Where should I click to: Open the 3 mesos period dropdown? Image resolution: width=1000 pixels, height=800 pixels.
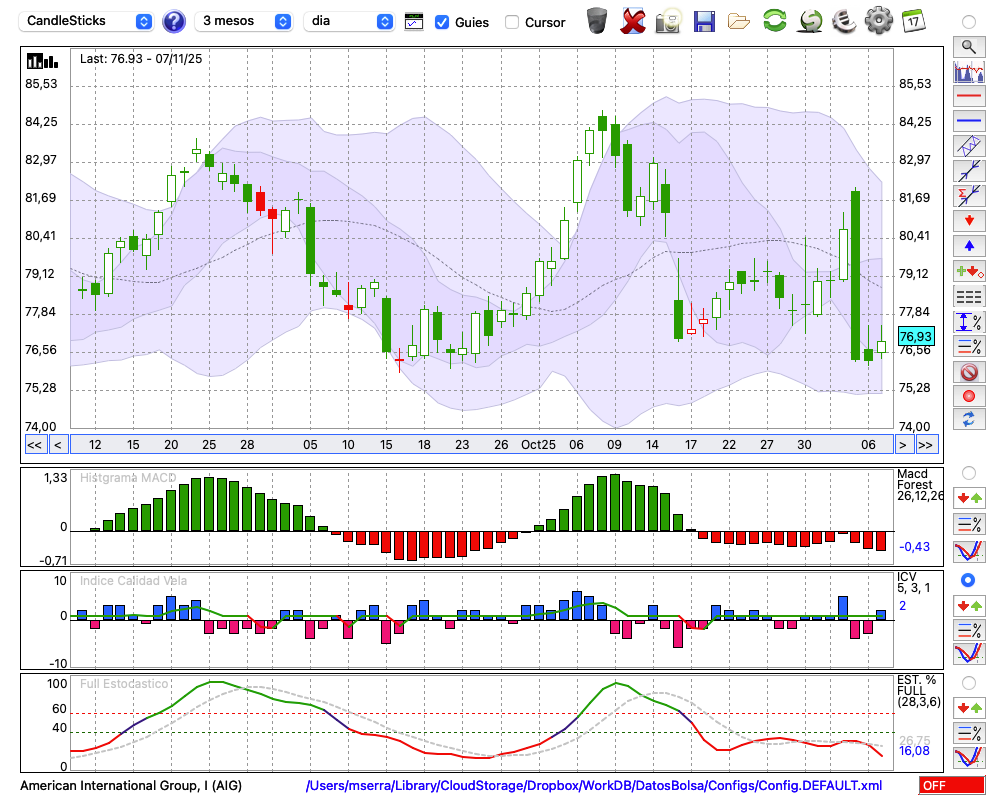click(245, 21)
